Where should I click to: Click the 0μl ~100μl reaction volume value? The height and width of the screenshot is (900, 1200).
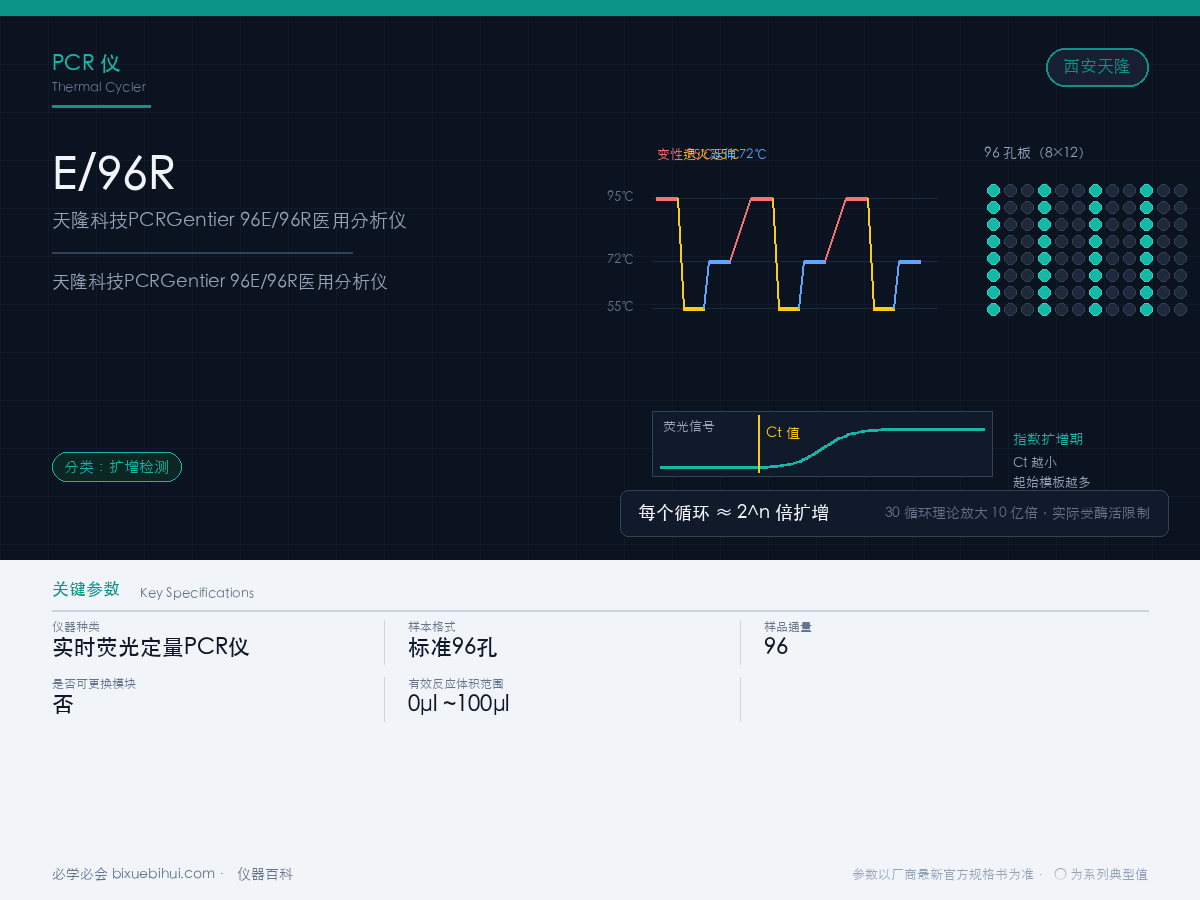tap(459, 703)
